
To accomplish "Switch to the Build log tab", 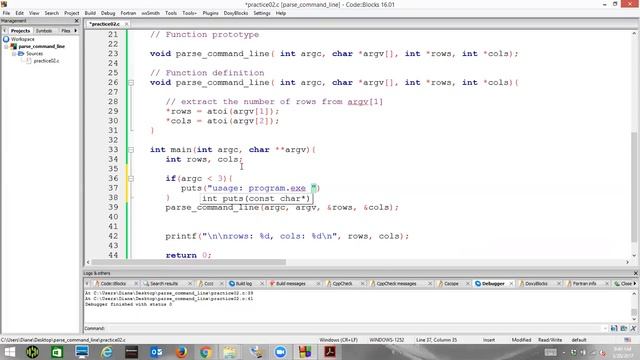I will point(244,284).
